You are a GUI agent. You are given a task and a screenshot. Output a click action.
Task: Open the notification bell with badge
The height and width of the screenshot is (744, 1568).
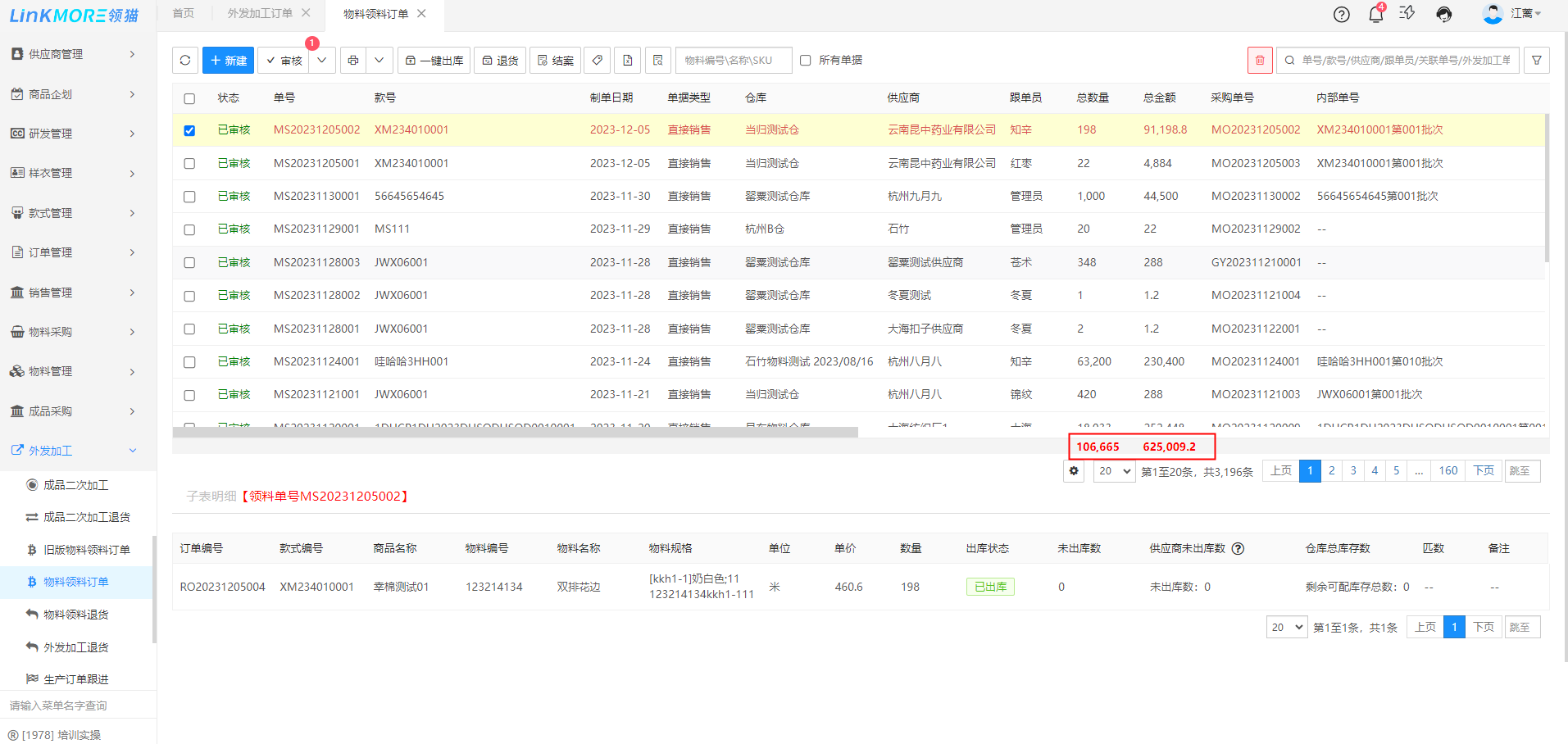pos(1375,14)
